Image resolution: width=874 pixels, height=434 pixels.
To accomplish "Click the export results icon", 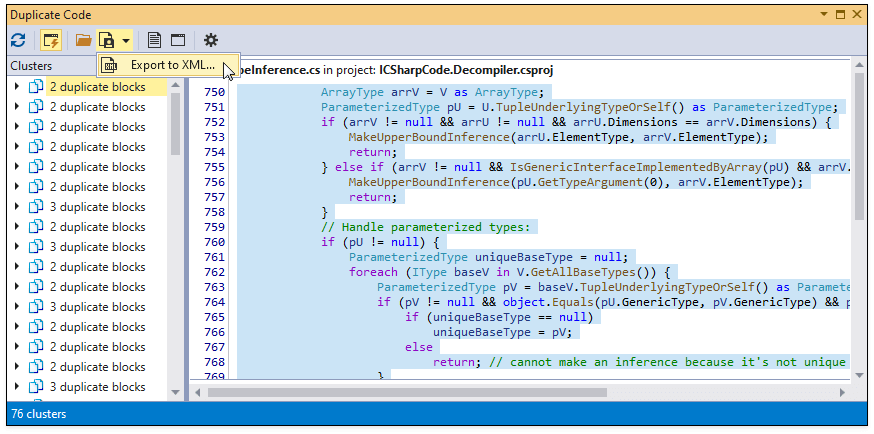I will pyautogui.click(x=107, y=41).
